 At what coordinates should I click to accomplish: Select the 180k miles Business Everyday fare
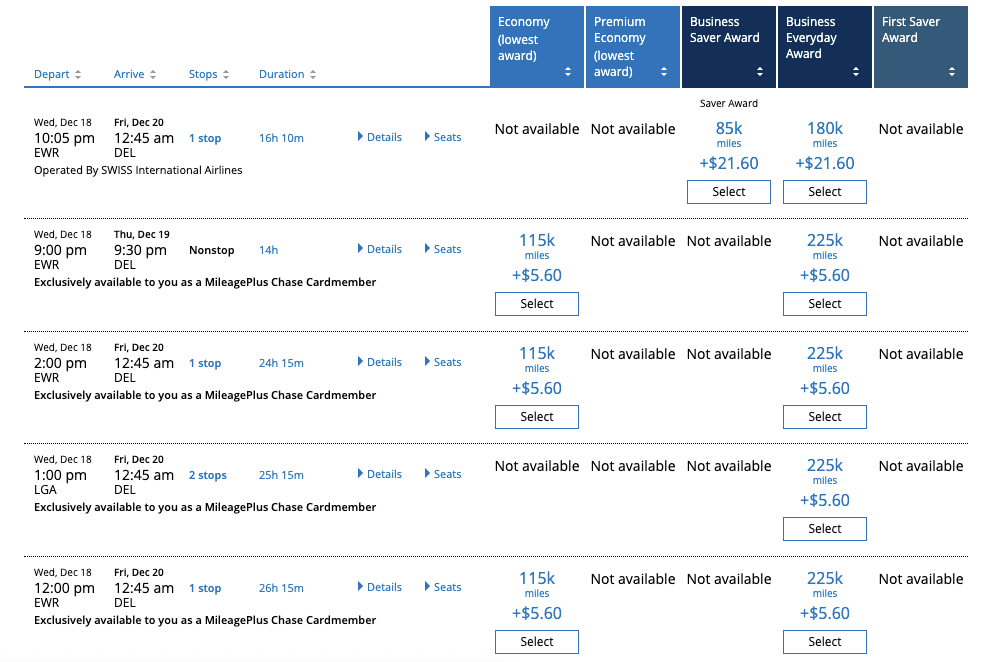824,192
